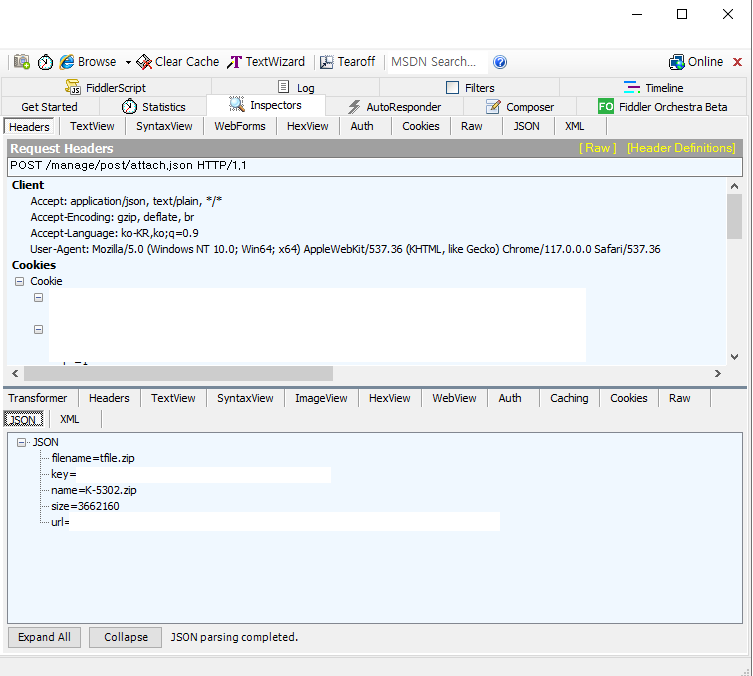This screenshot has height=676, width=753.
Task: Collapse the second cookie sub-node
Action: pos(38,329)
